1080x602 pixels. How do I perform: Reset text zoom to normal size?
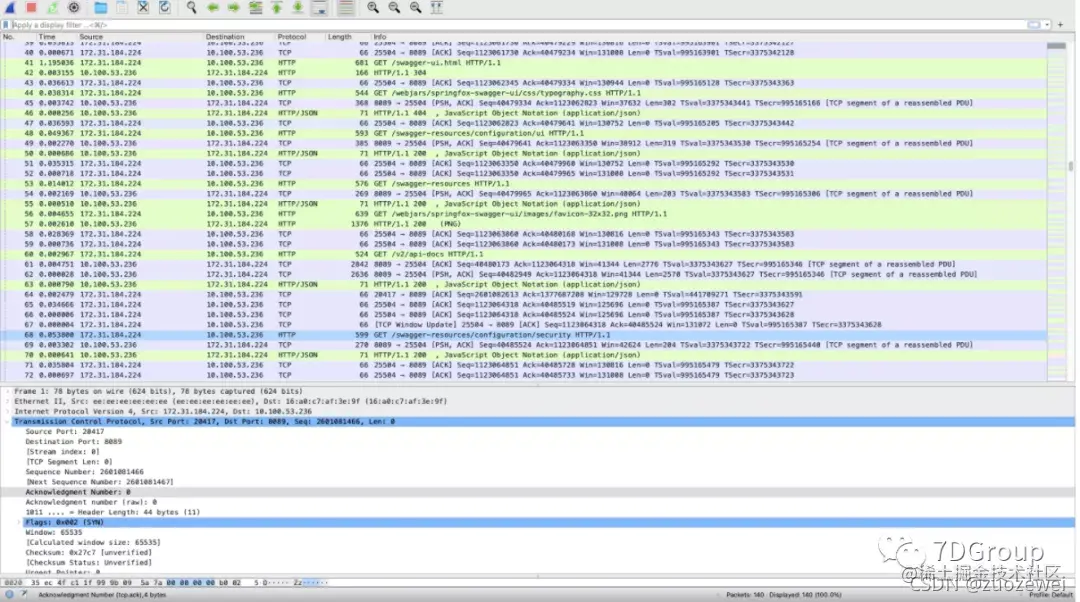click(x=415, y=8)
